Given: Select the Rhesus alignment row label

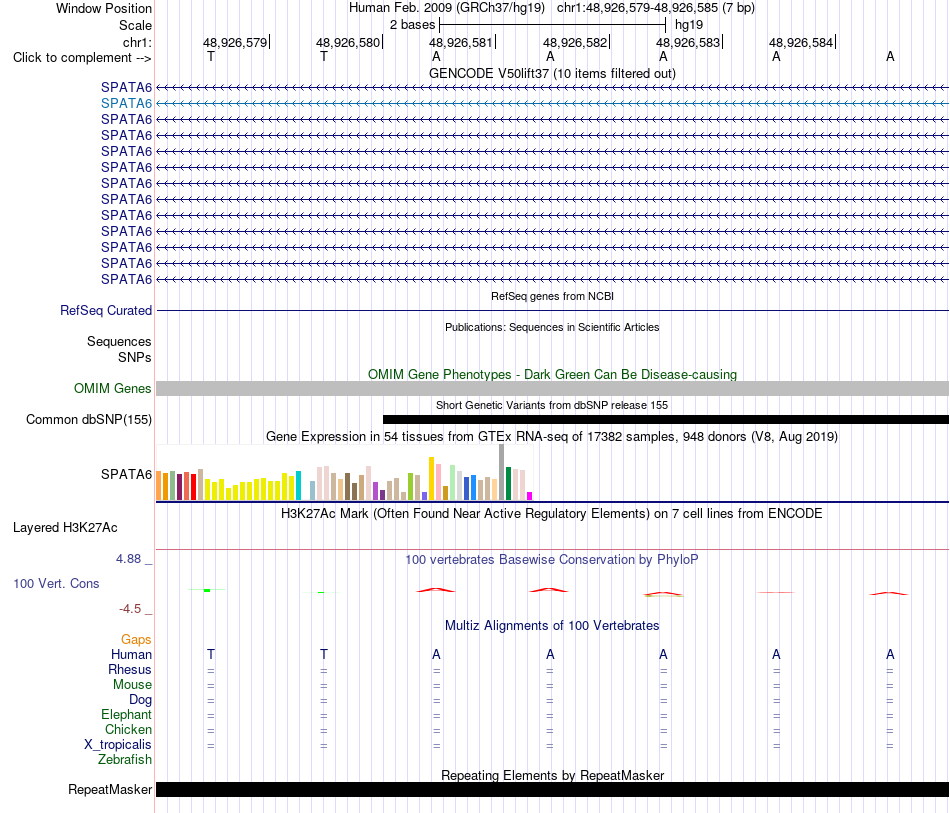Looking at the screenshot, I should click(x=130, y=669).
